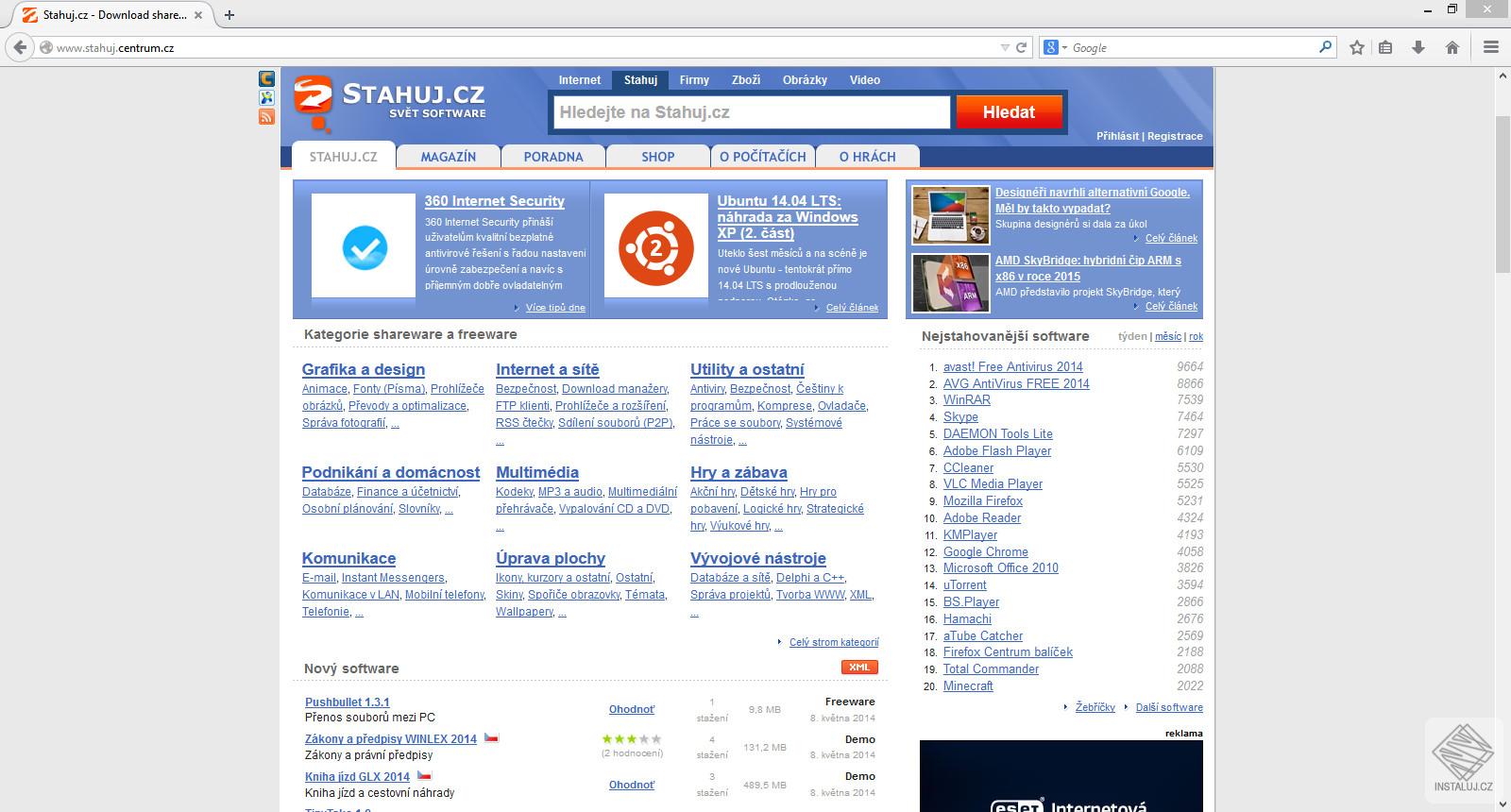This screenshot has width=1511, height=812.
Task: Go back using the browser back arrow
Action: tap(21, 47)
